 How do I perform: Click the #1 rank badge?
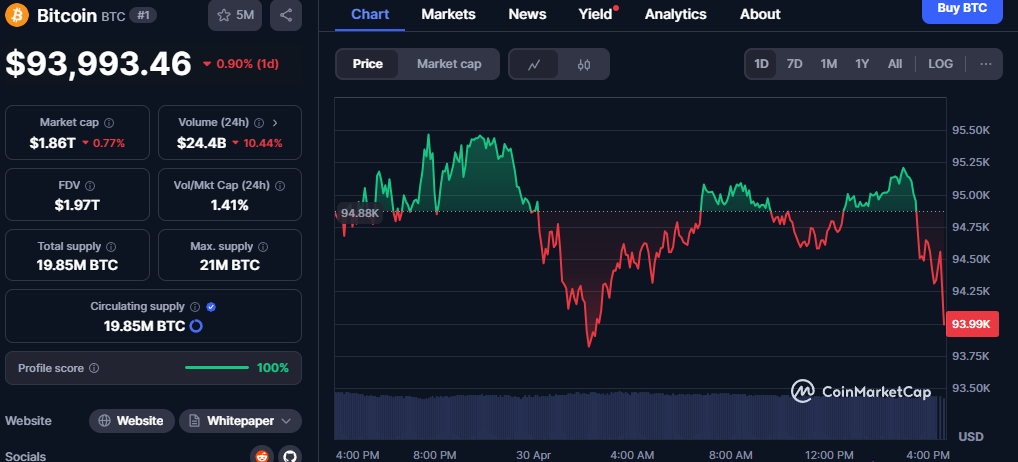tap(142, 16)
